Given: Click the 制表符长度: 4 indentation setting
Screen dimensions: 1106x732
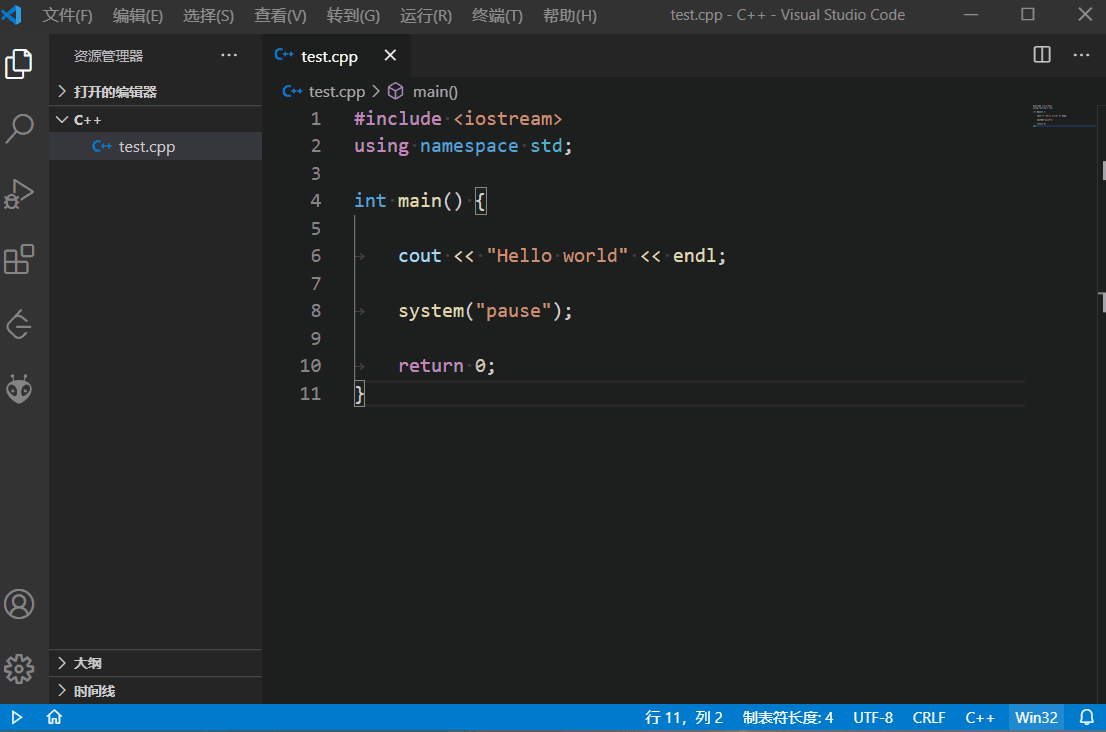Looking at the screenshot, I should [x=788, y=718].
